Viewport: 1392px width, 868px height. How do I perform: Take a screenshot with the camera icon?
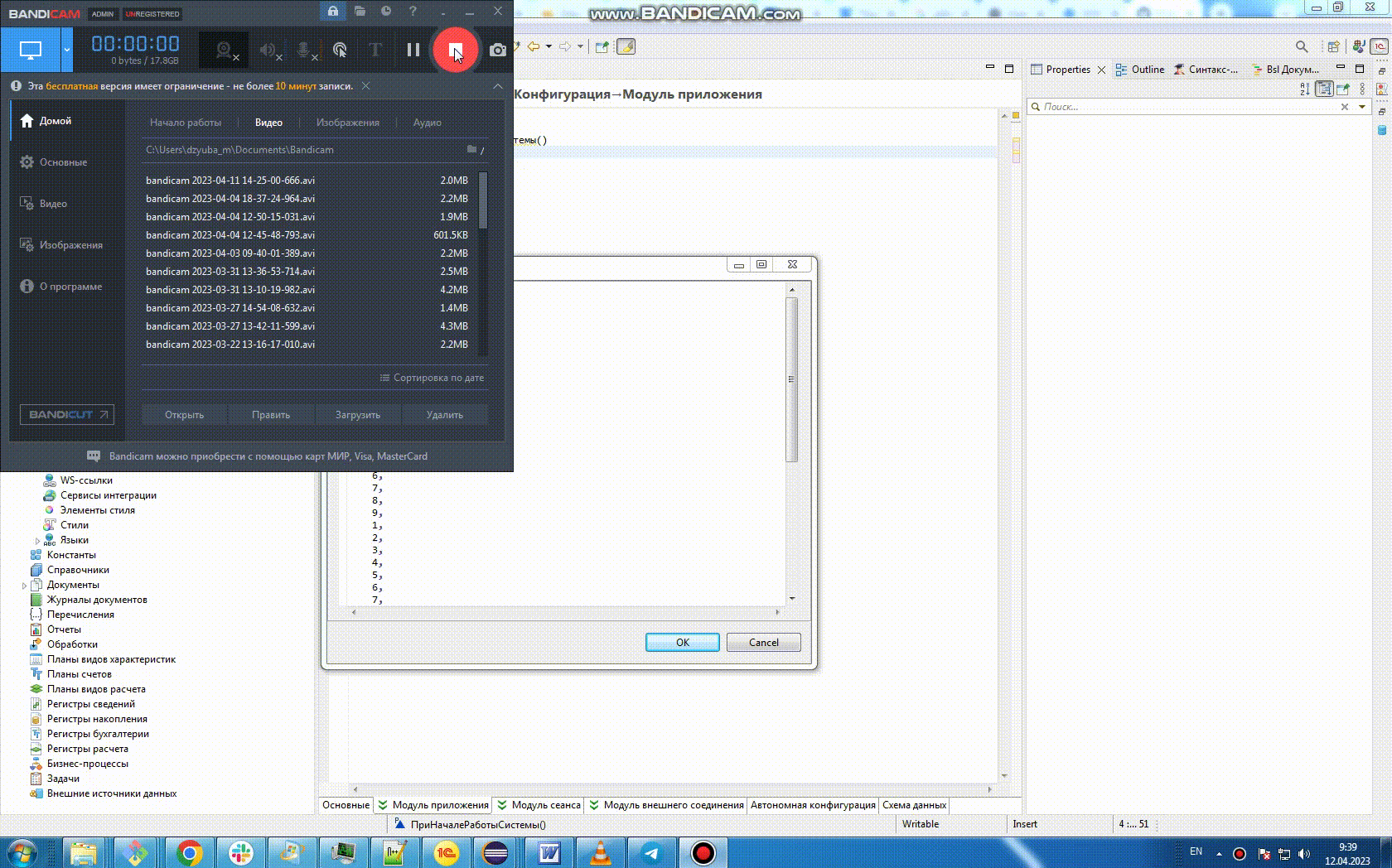(497, 50)
